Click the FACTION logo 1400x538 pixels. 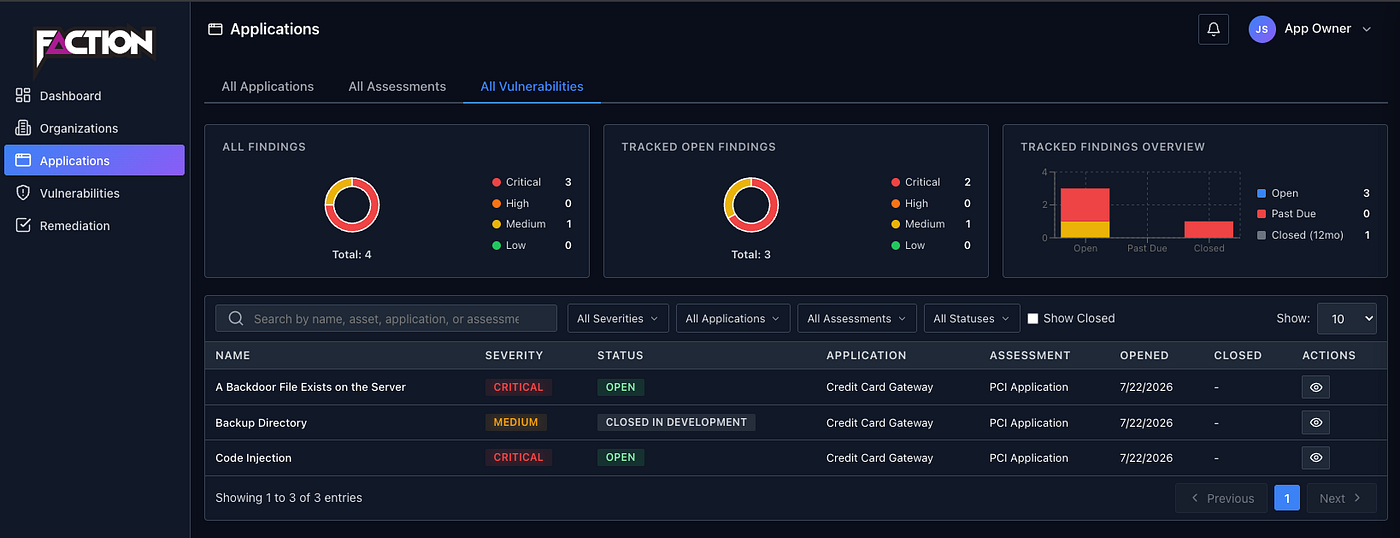[x=94, y=47]
